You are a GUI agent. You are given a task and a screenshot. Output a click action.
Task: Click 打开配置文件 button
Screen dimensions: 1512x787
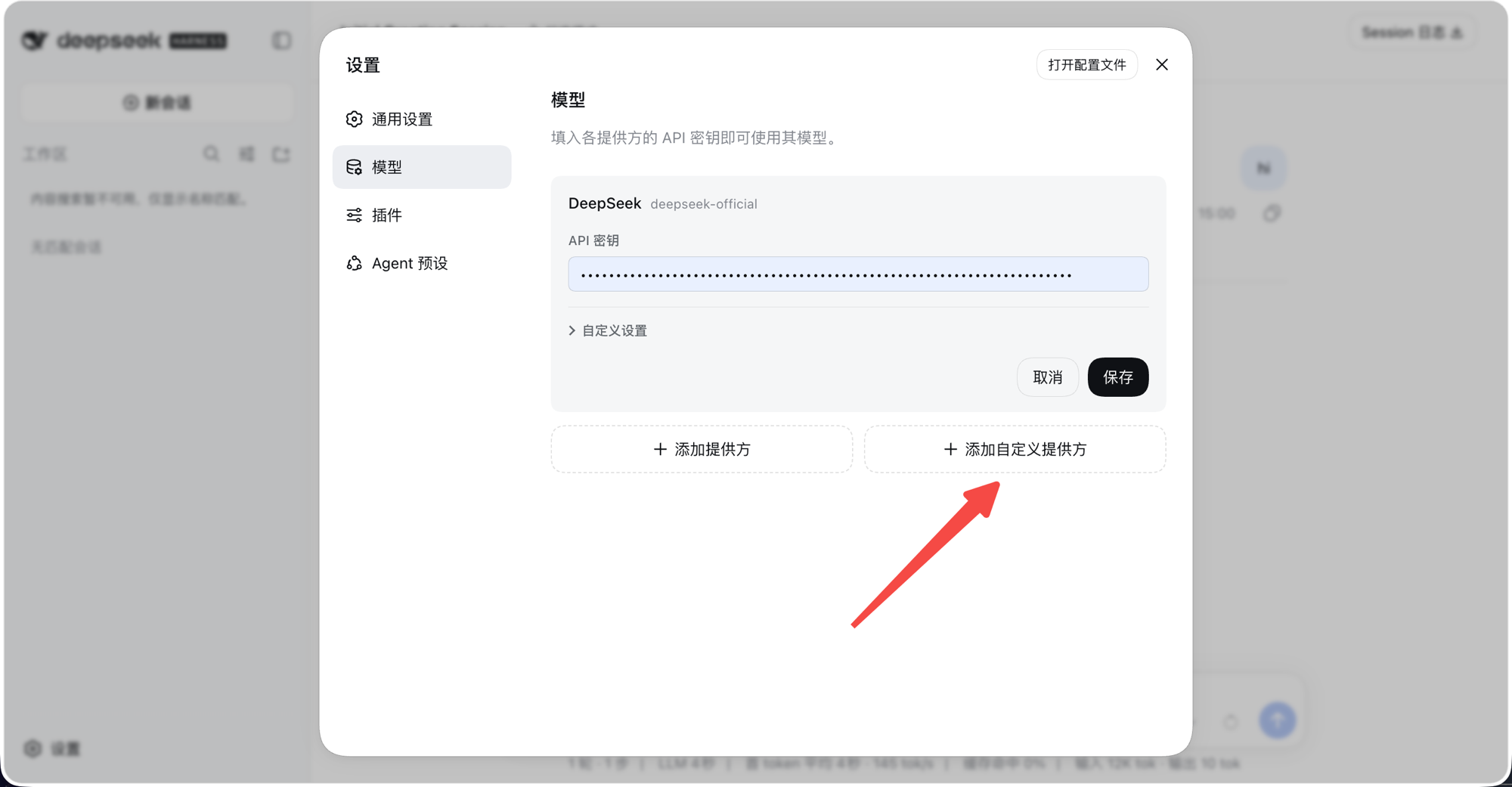pos(1086,65)
